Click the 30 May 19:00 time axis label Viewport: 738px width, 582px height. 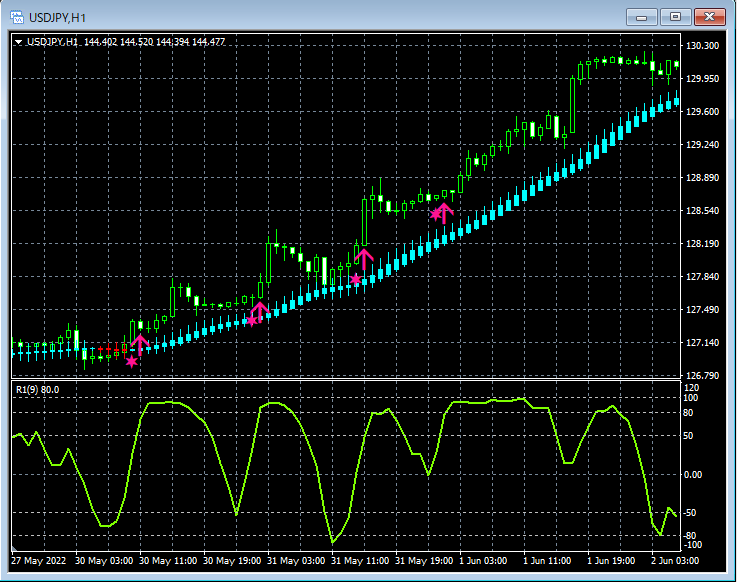pyautogui.click(x=232, y=561)
